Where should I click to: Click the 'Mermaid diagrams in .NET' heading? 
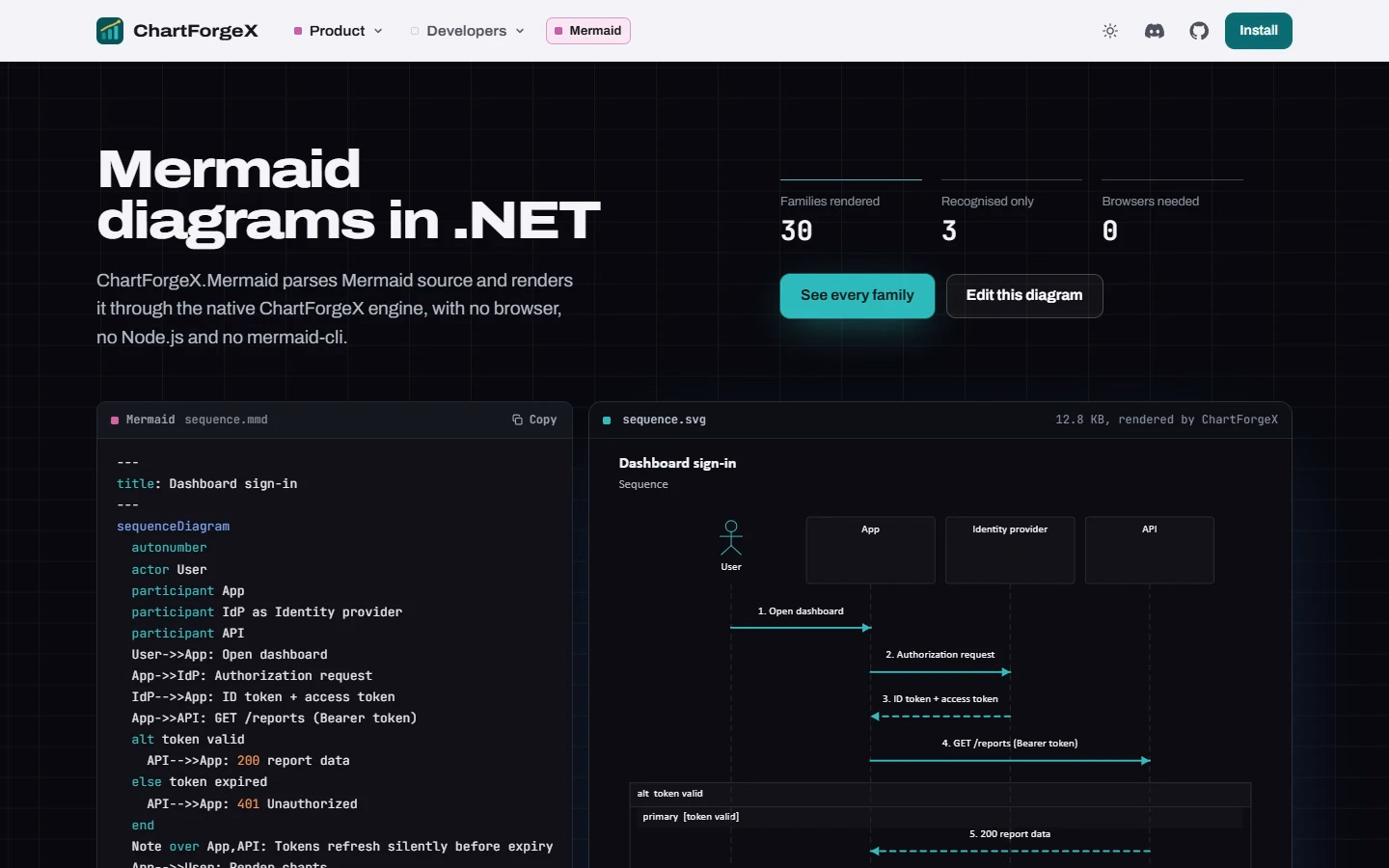coord(349,195)
